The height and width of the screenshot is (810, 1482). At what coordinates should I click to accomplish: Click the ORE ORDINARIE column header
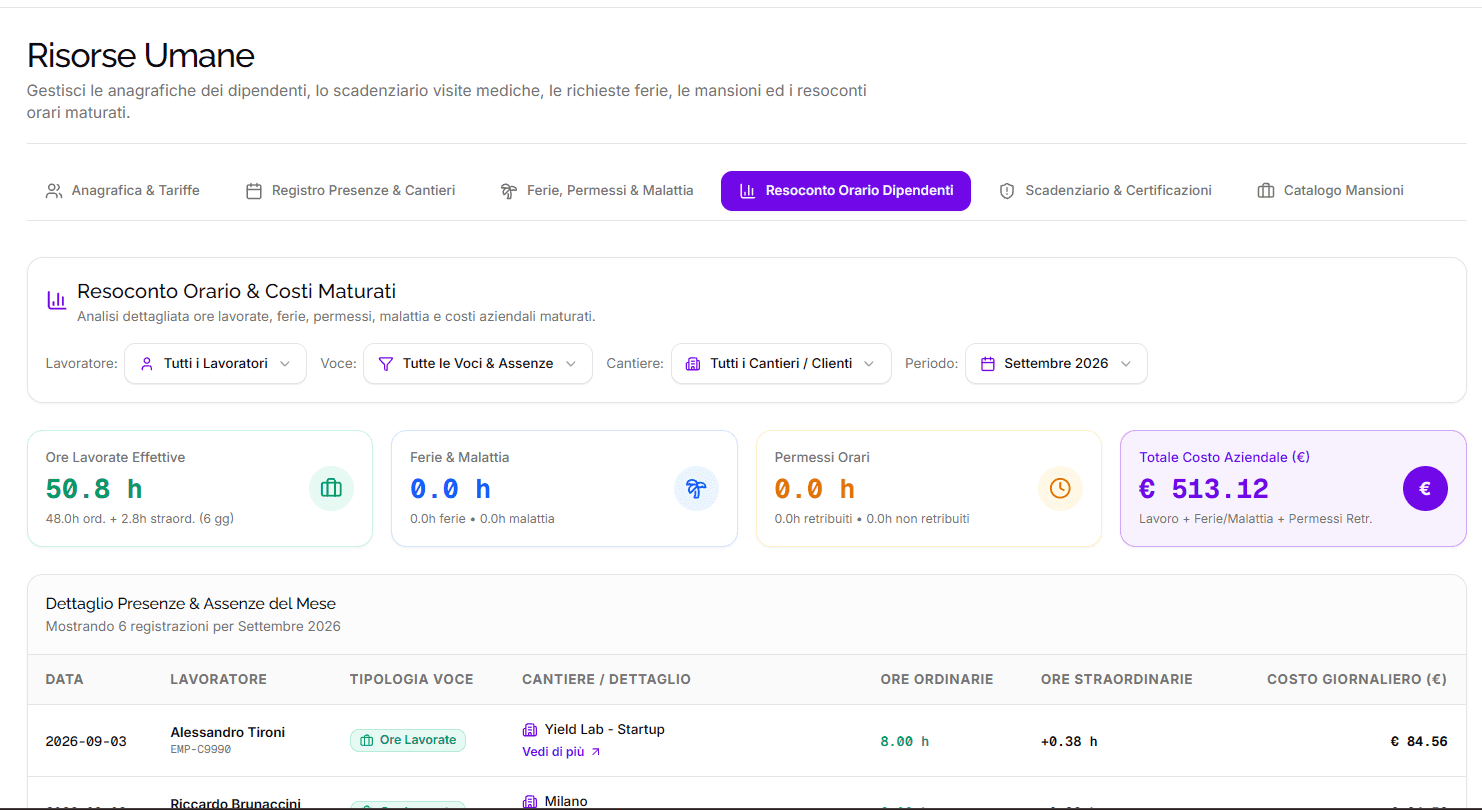pos(937,680)
